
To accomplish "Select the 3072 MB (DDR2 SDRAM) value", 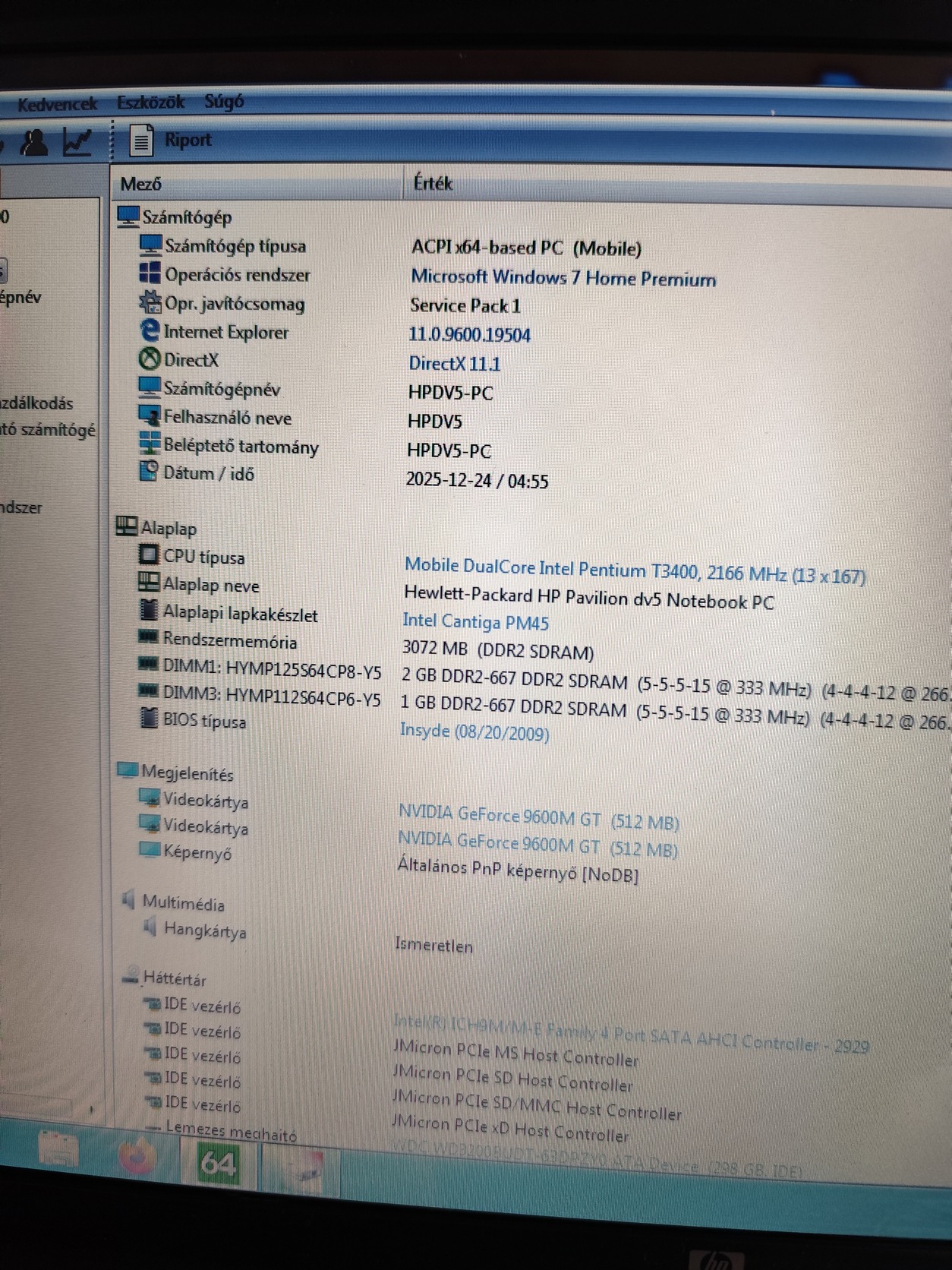I will coord(498,650).
